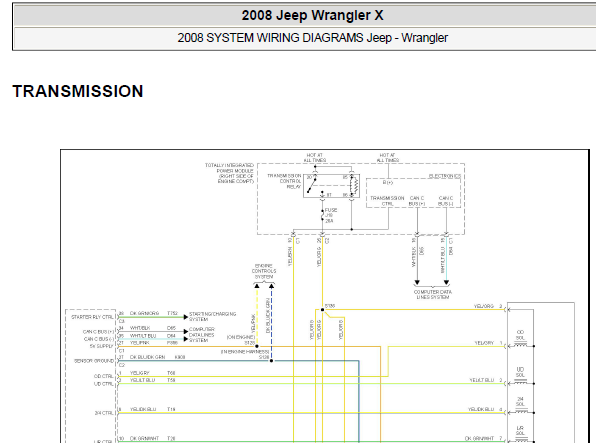Click the 'YEL/DK BLU 4' label at the solenoid connector
This screenshot has height=443, width=596.
[x=485, y=410]
